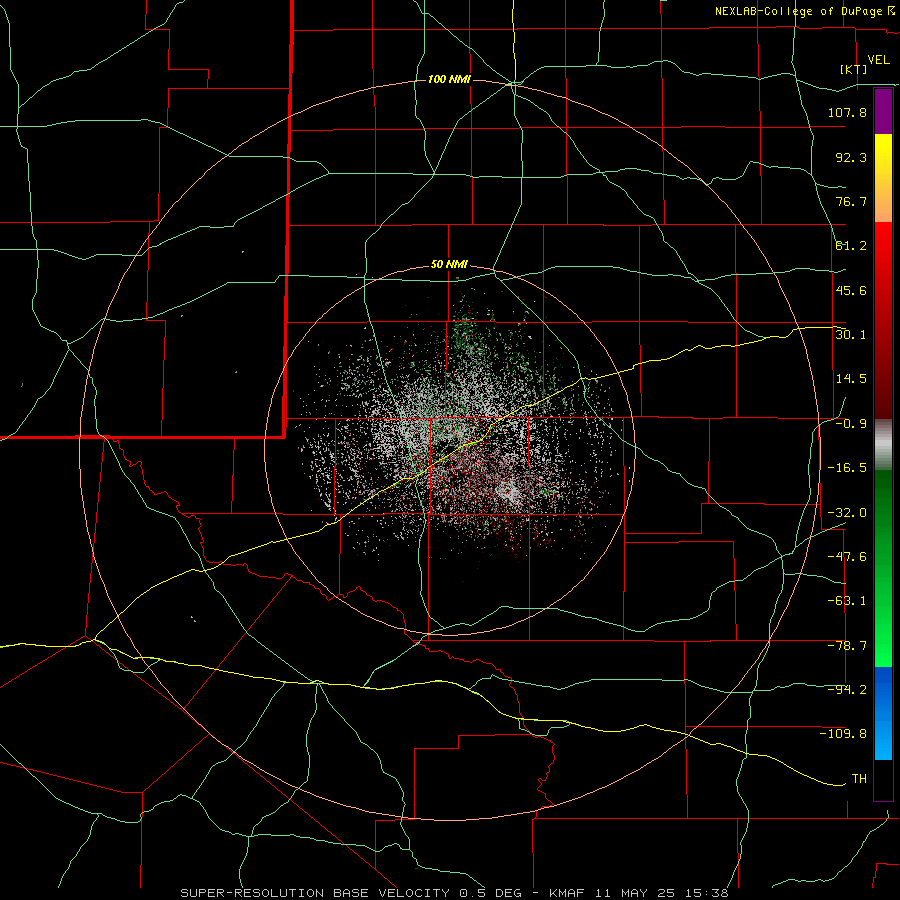Click the 50 NMI range ring label

pos(449,265)
